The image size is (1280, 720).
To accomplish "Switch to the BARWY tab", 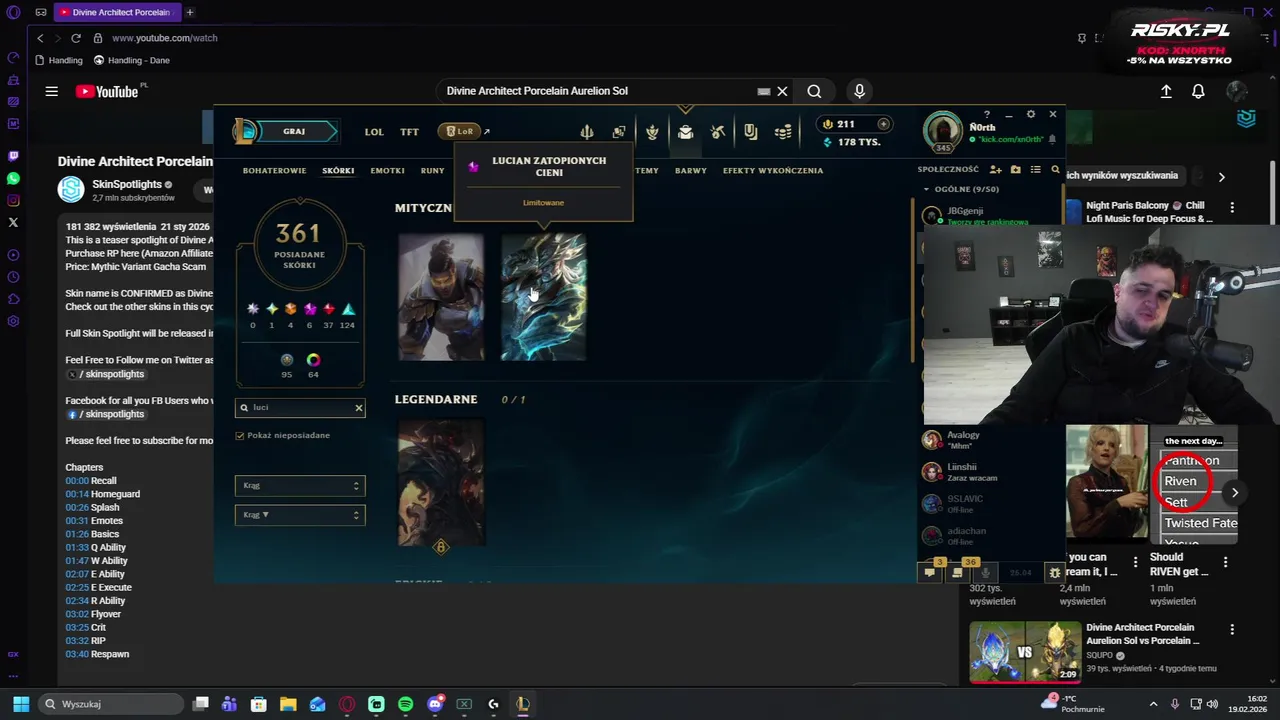I will (691, 170).
